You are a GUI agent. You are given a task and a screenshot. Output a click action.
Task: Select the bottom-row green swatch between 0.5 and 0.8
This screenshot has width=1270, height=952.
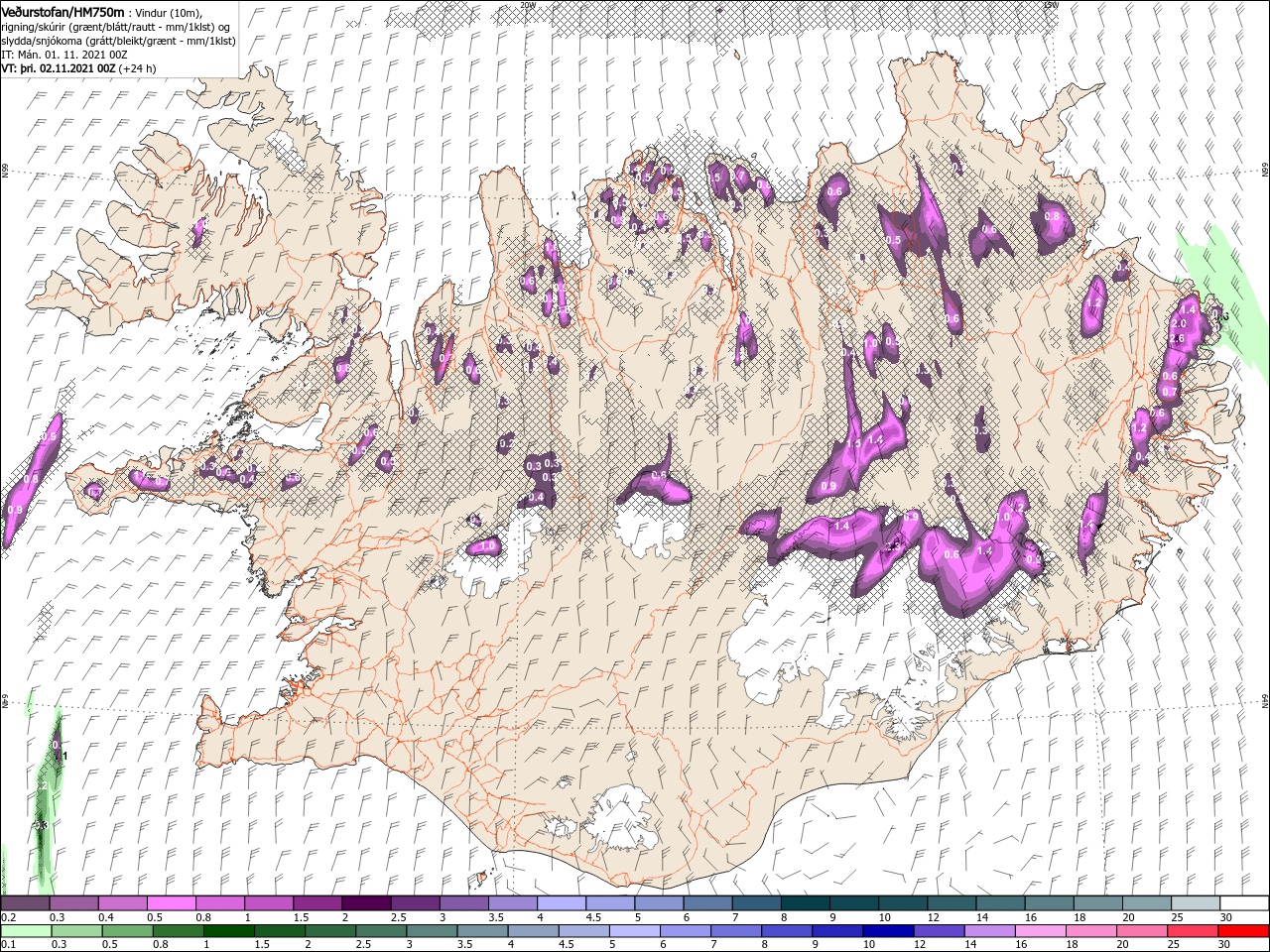tap(126, 931)
